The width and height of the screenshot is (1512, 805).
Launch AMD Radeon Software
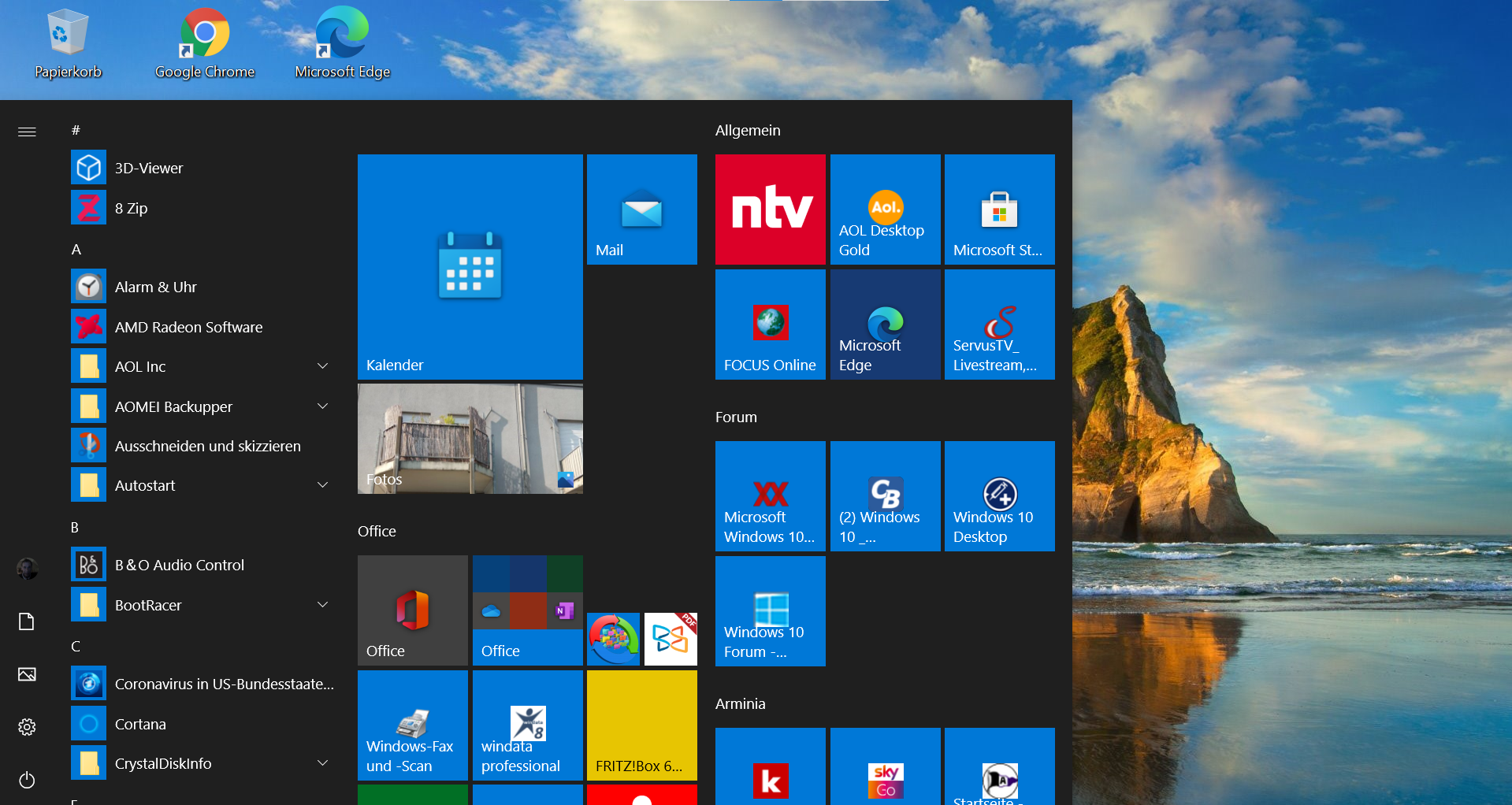click(202, 327)
